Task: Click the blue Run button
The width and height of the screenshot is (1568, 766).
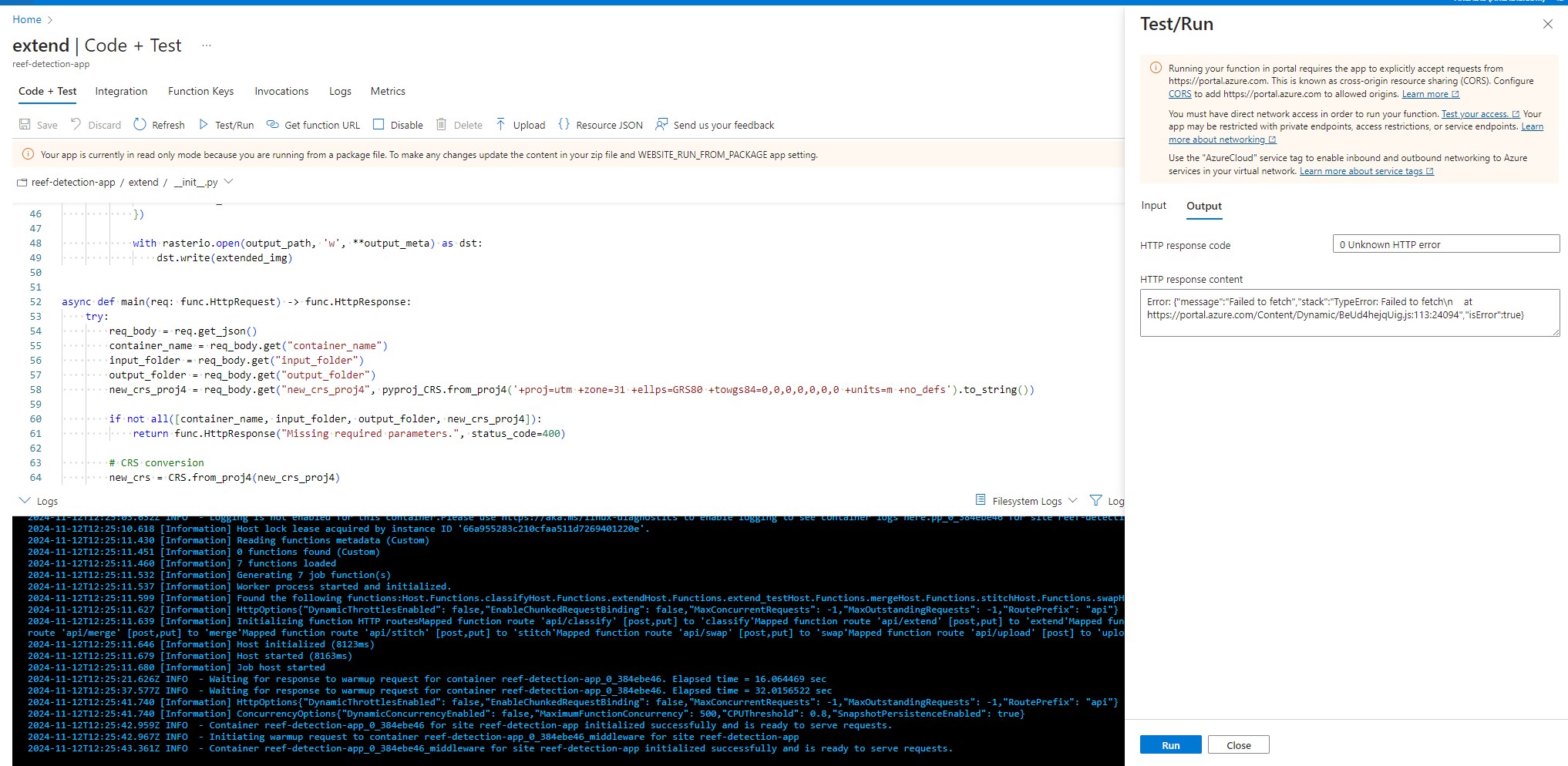Action: coord(1170,744)
